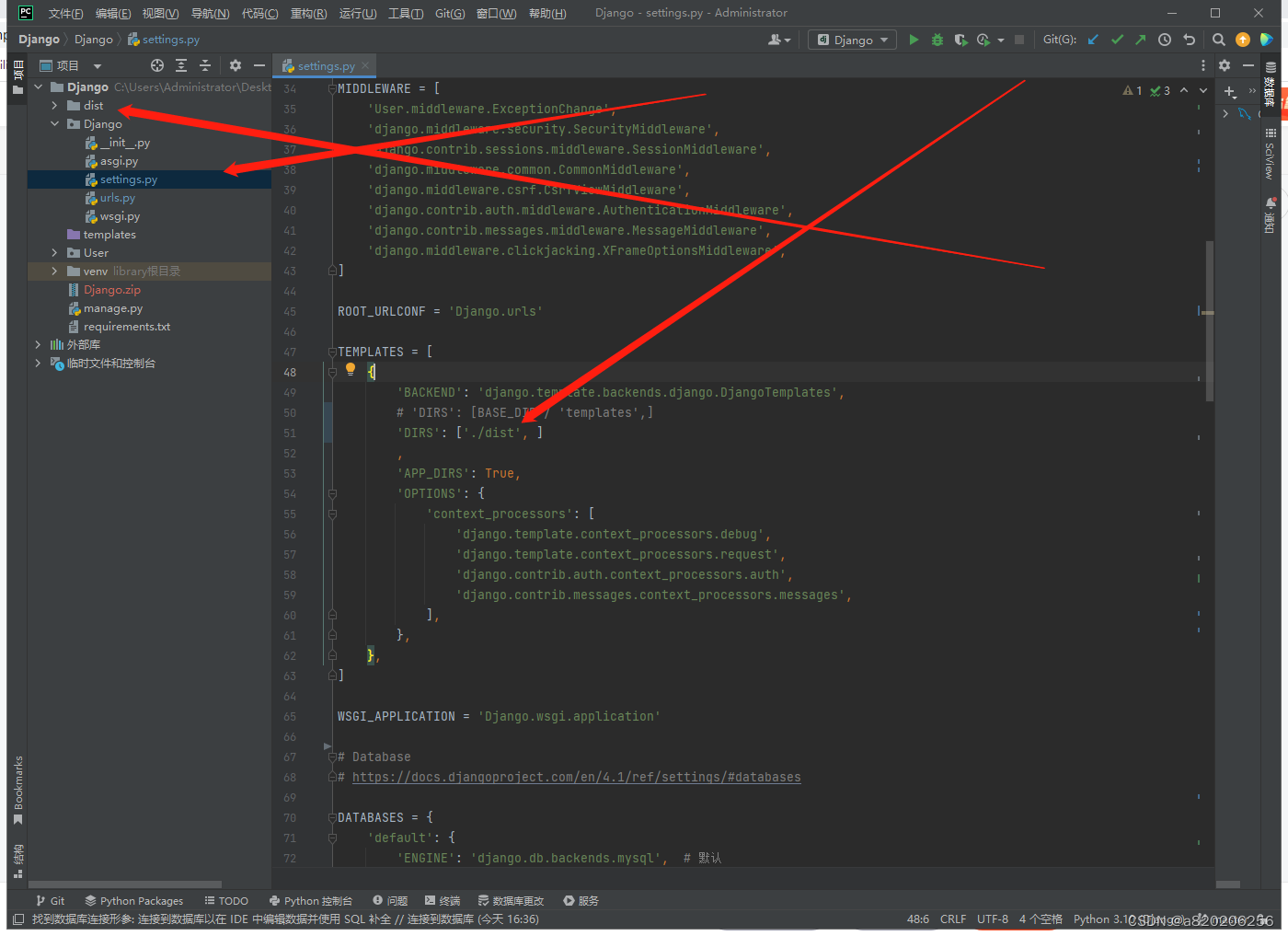Push commits with the green up-right arrow icon
The width and height of the screenshot is (1288, 936).
click(x=1141, y=40)
